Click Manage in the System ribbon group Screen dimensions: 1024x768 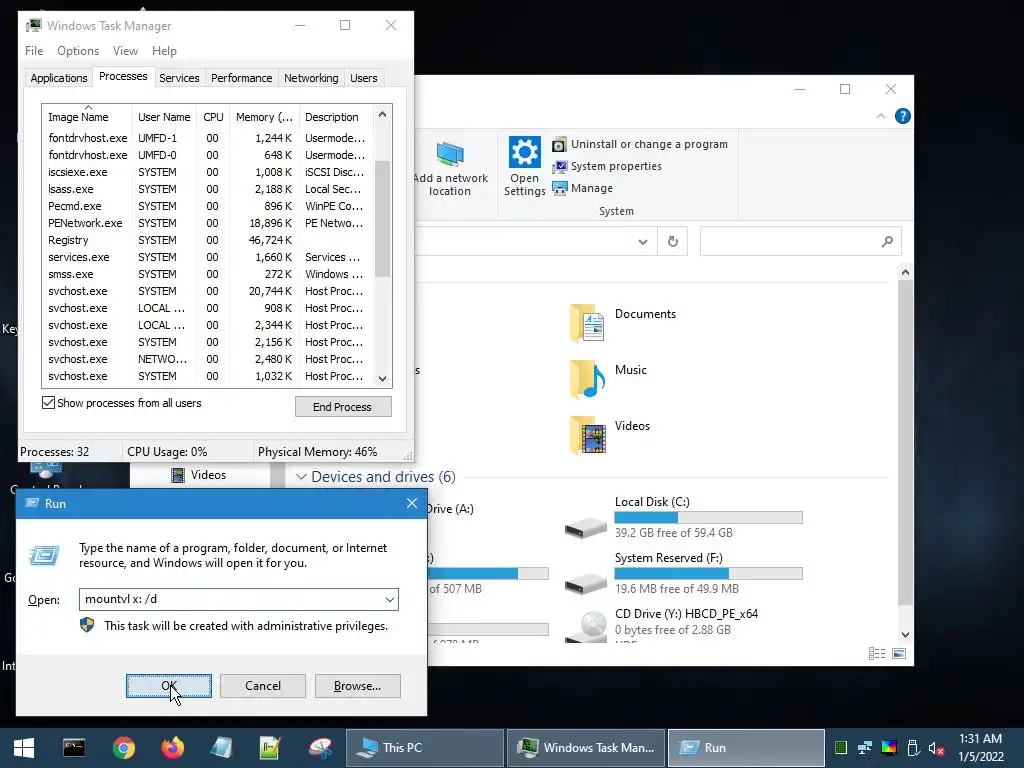(583, 188)
